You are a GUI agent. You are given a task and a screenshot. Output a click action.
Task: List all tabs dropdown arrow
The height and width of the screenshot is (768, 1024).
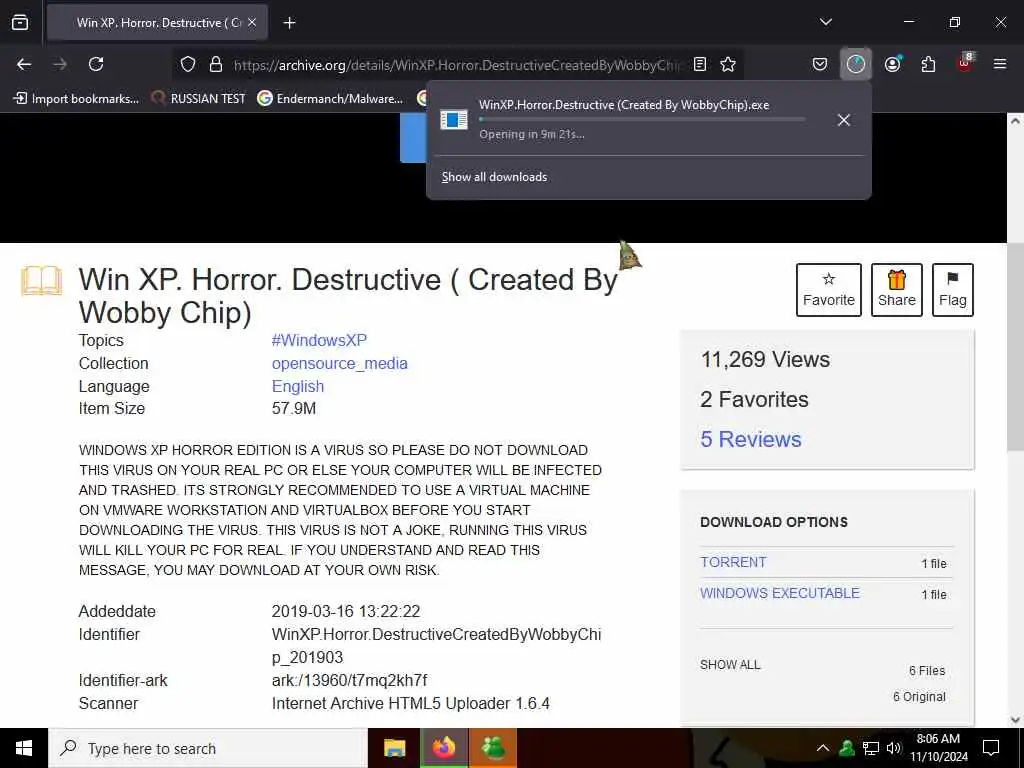tap(825, 22)
